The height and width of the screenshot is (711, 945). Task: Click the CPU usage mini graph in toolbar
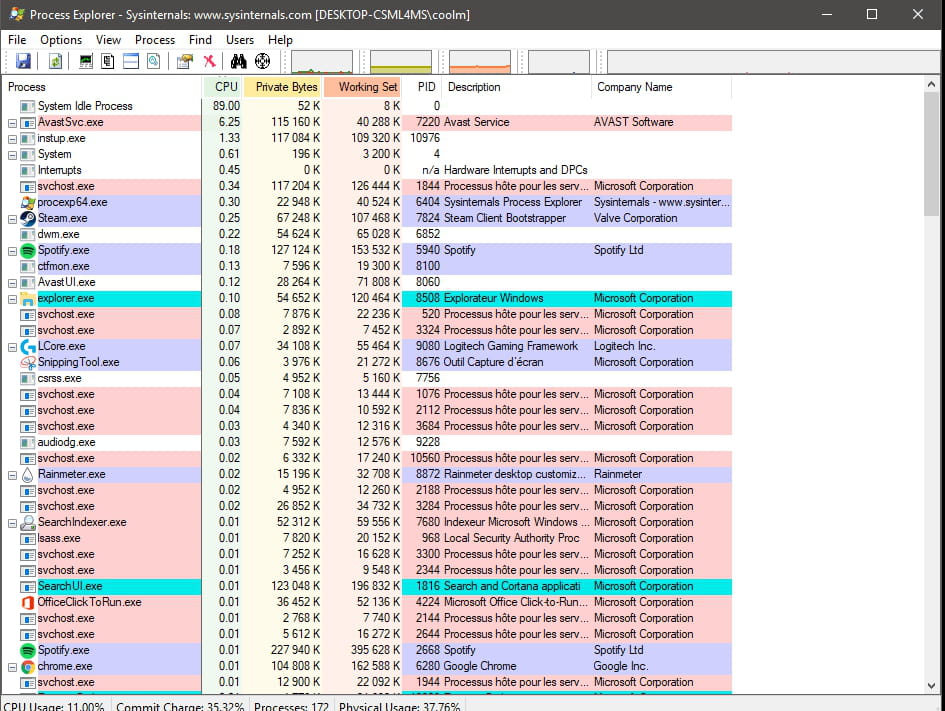322,62
